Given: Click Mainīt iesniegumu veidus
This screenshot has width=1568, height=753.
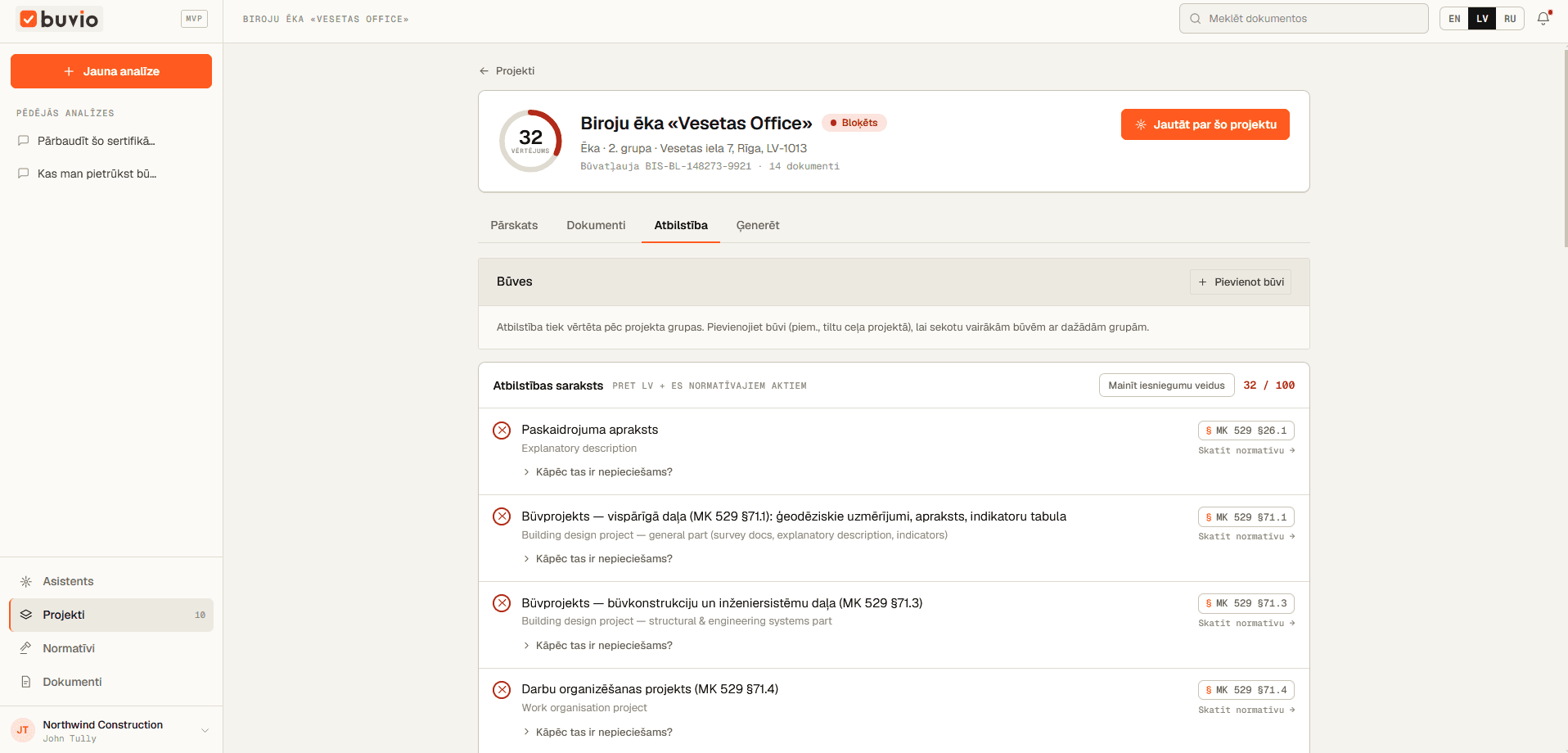Looking at the screenshot, I should point(1166,386).
